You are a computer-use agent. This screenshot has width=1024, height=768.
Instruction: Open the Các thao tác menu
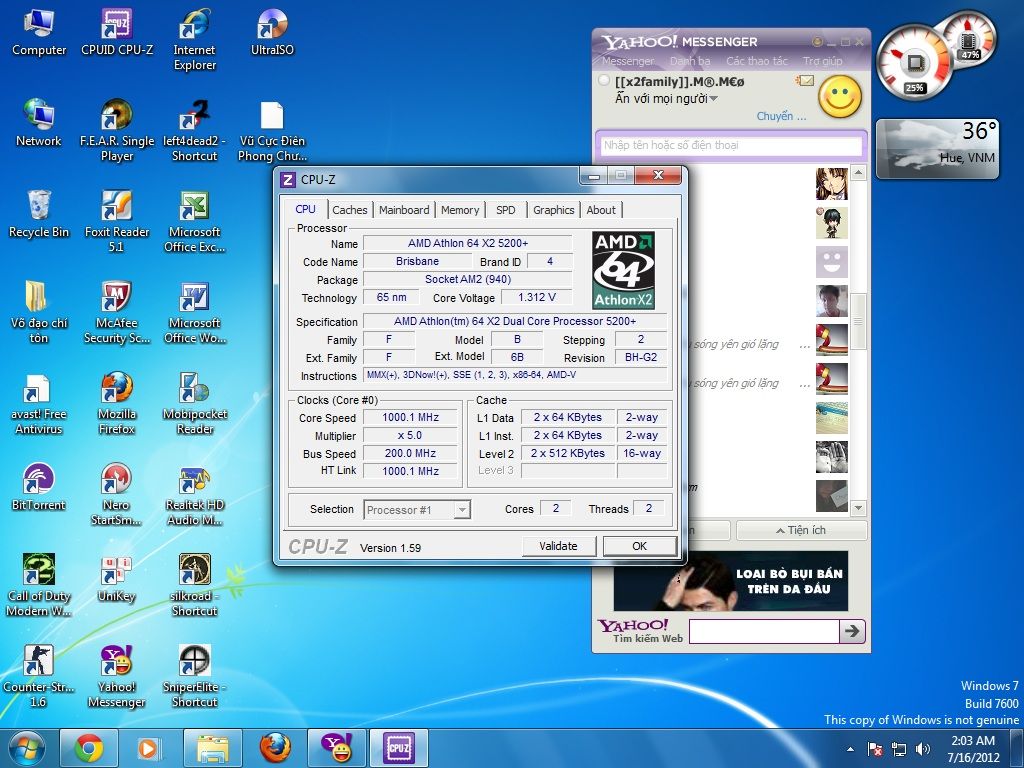756,61
